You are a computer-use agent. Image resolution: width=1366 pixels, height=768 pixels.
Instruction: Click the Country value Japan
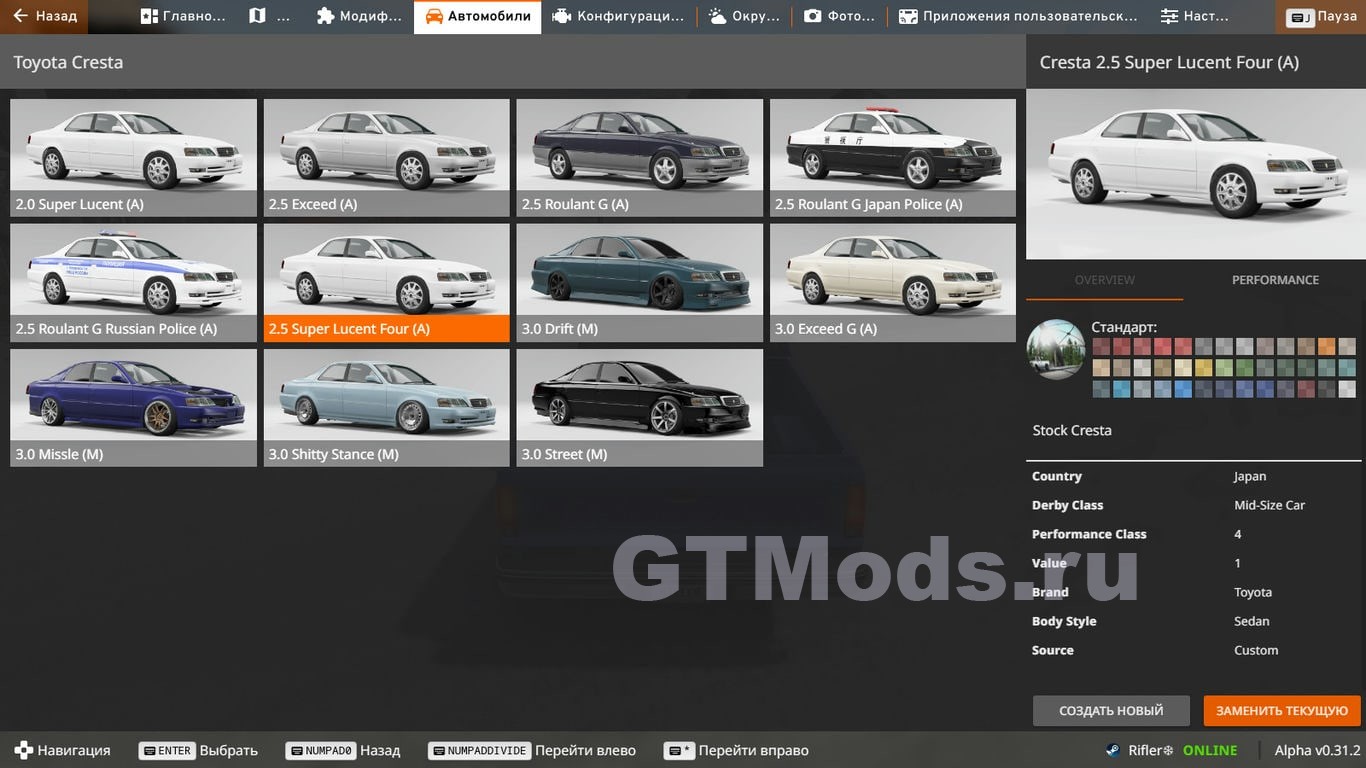1250,476
